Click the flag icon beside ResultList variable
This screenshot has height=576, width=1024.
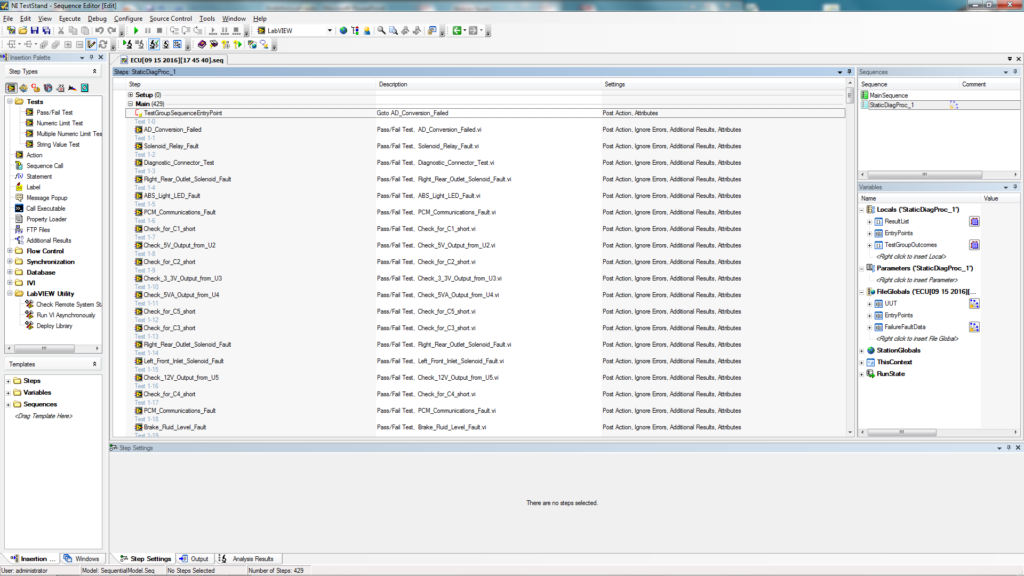click(x=974, y=221)
